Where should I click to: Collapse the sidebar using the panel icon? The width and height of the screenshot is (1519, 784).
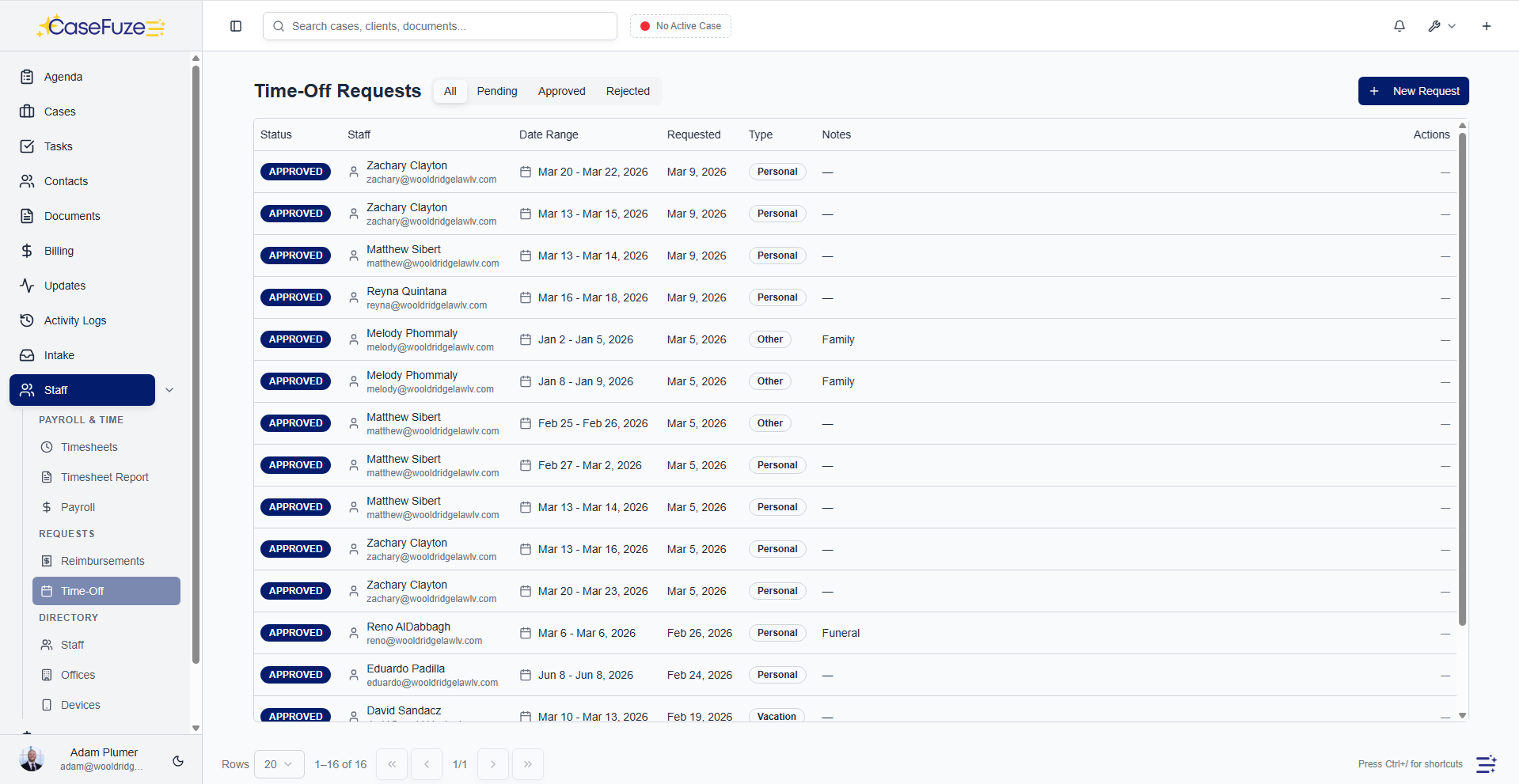235,26
